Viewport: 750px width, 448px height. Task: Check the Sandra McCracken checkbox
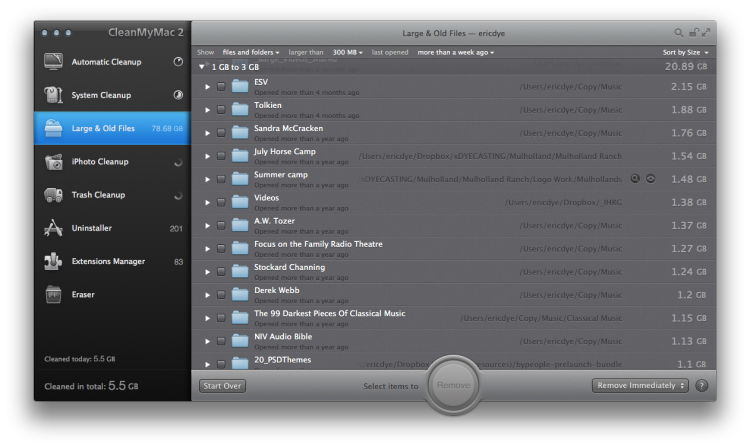[221, 133]
